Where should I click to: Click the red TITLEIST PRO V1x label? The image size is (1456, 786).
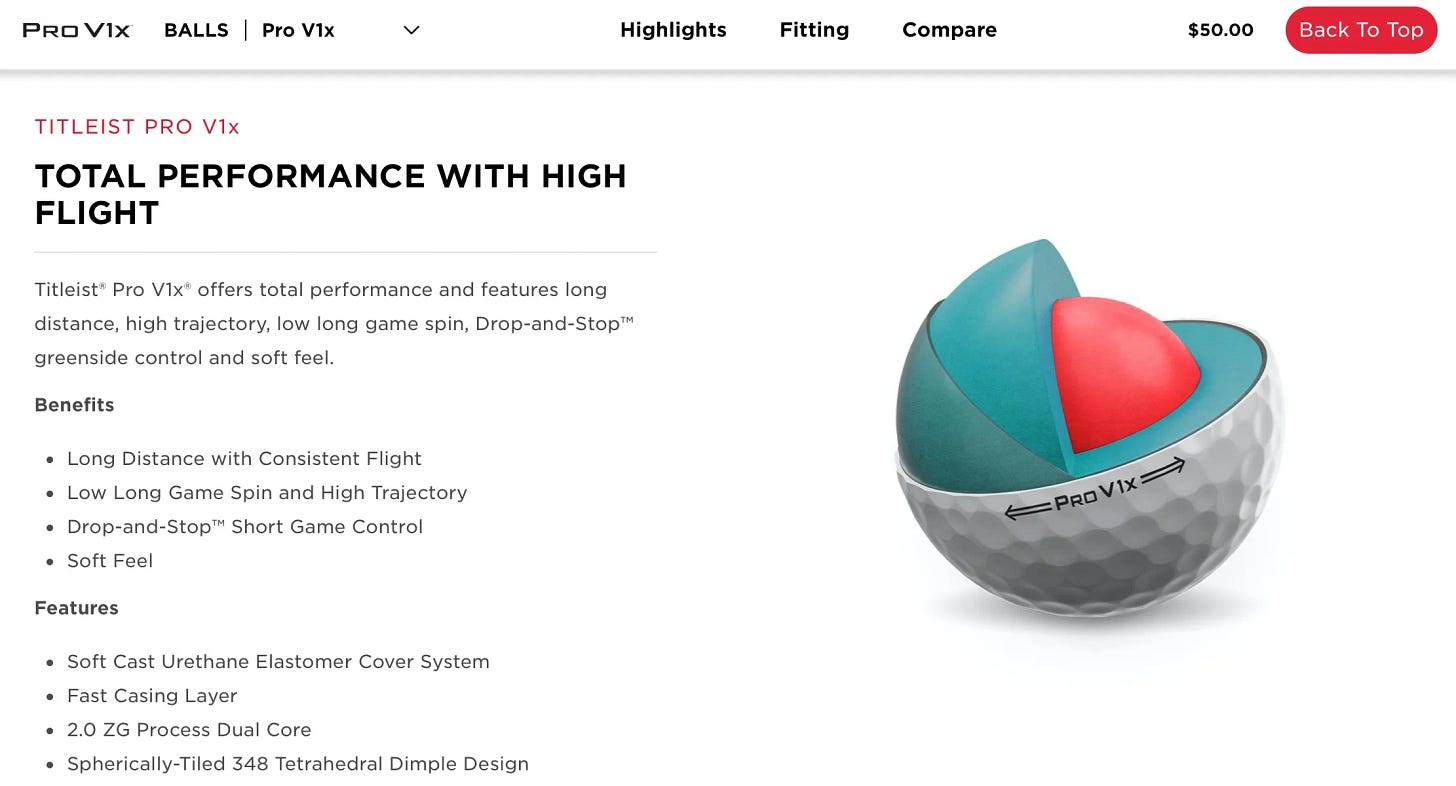(x=137, y=127)
